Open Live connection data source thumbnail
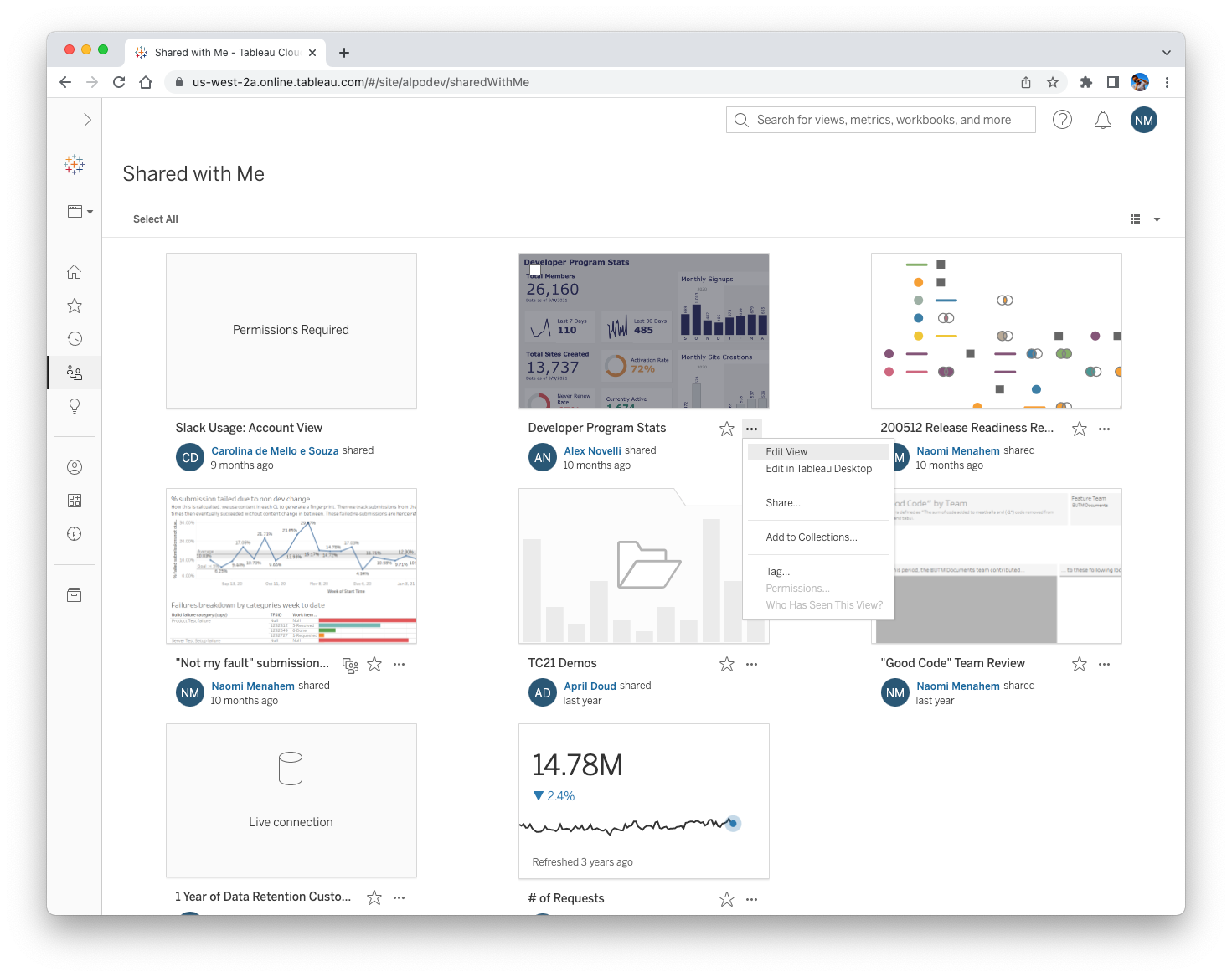This screenshot has height=977, width=1232. pos(291,801)
